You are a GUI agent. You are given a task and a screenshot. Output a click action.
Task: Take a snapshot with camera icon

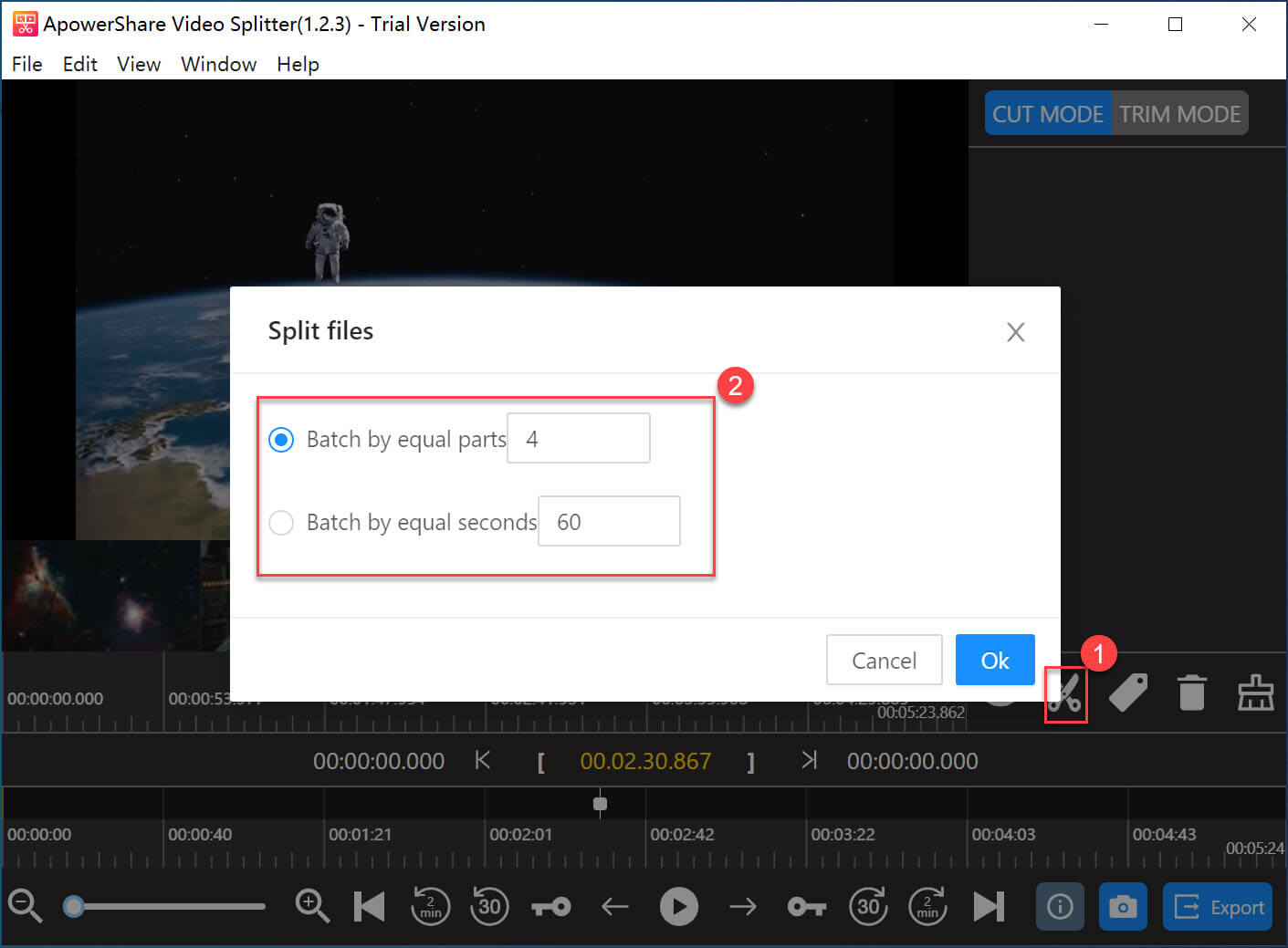pyautogui.click(x=1122, y=906)
